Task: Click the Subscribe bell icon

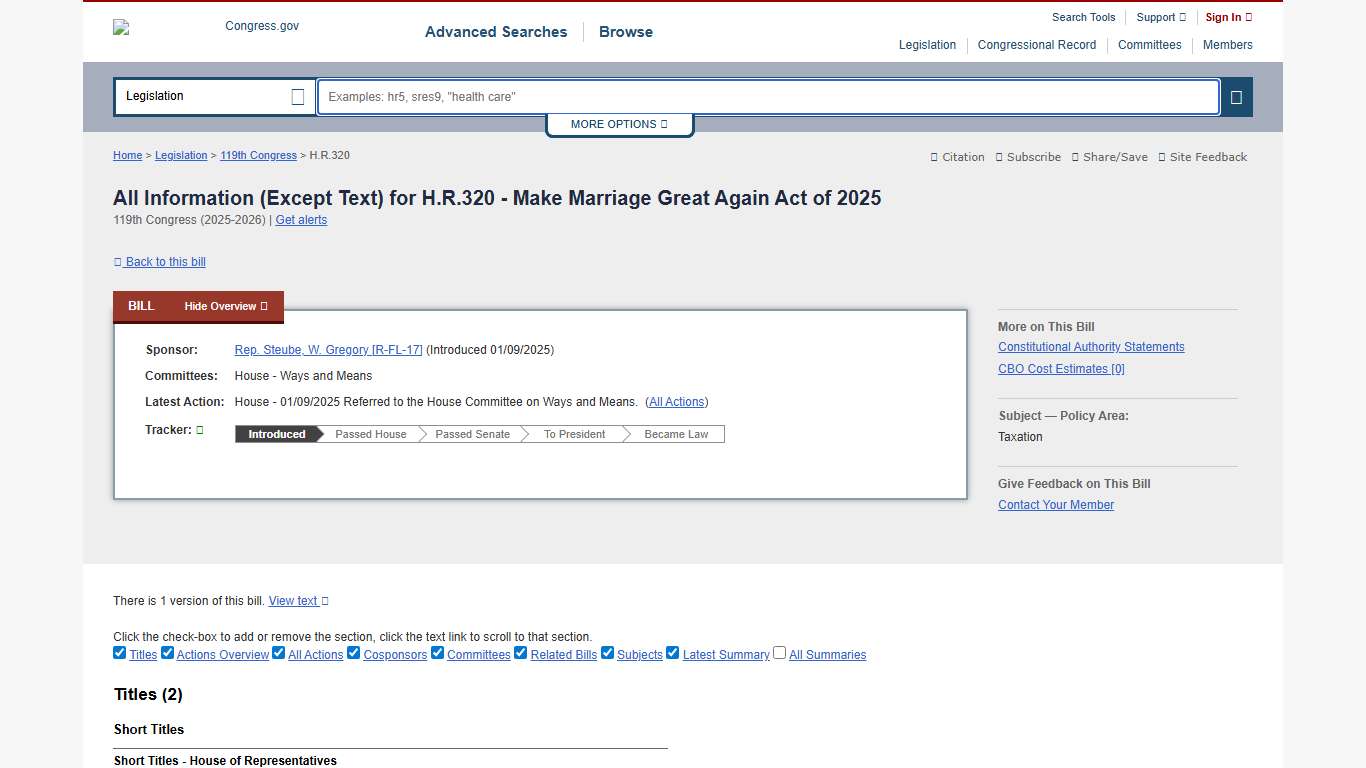Action: (1001, 157)
